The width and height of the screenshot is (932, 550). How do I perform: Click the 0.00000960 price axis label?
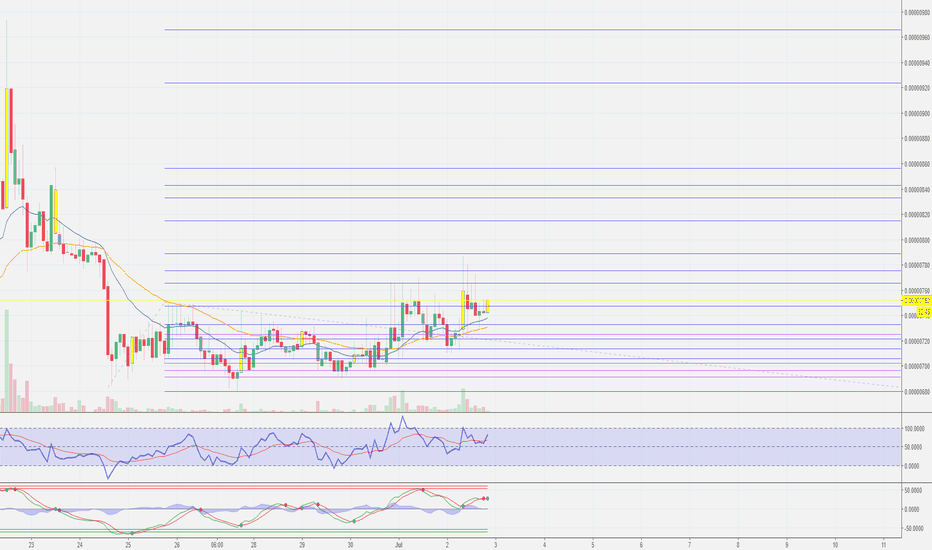(x=917, y=37)
